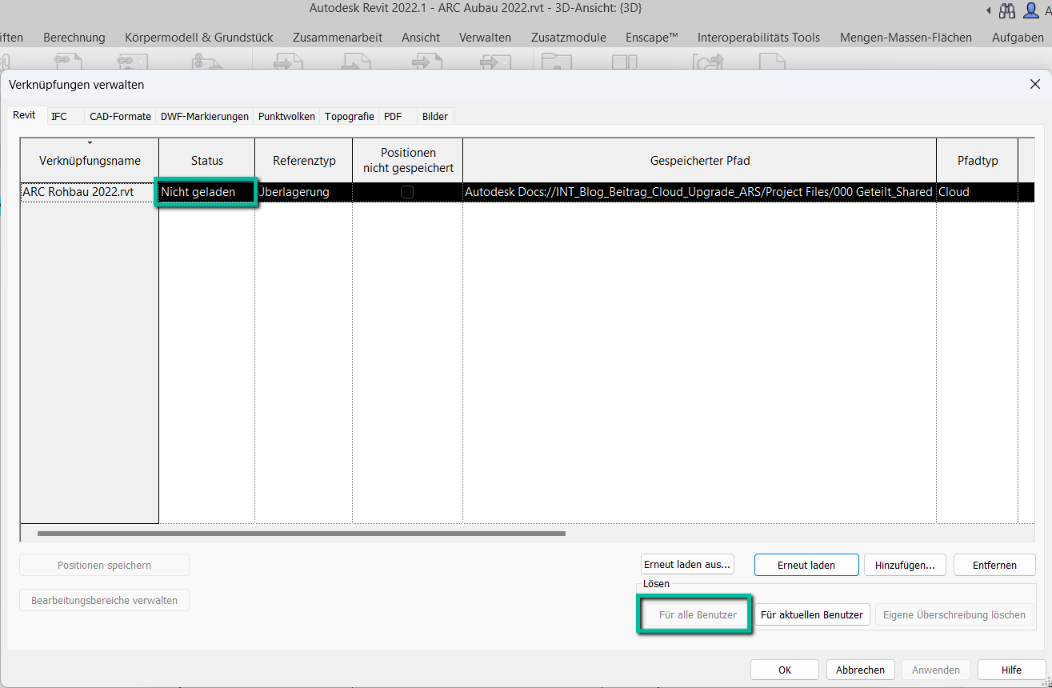Image resolution: width=1052 pixels, height=688 pixels.
Task: Click the binoculars search icon
Action: coord(1006,10)
